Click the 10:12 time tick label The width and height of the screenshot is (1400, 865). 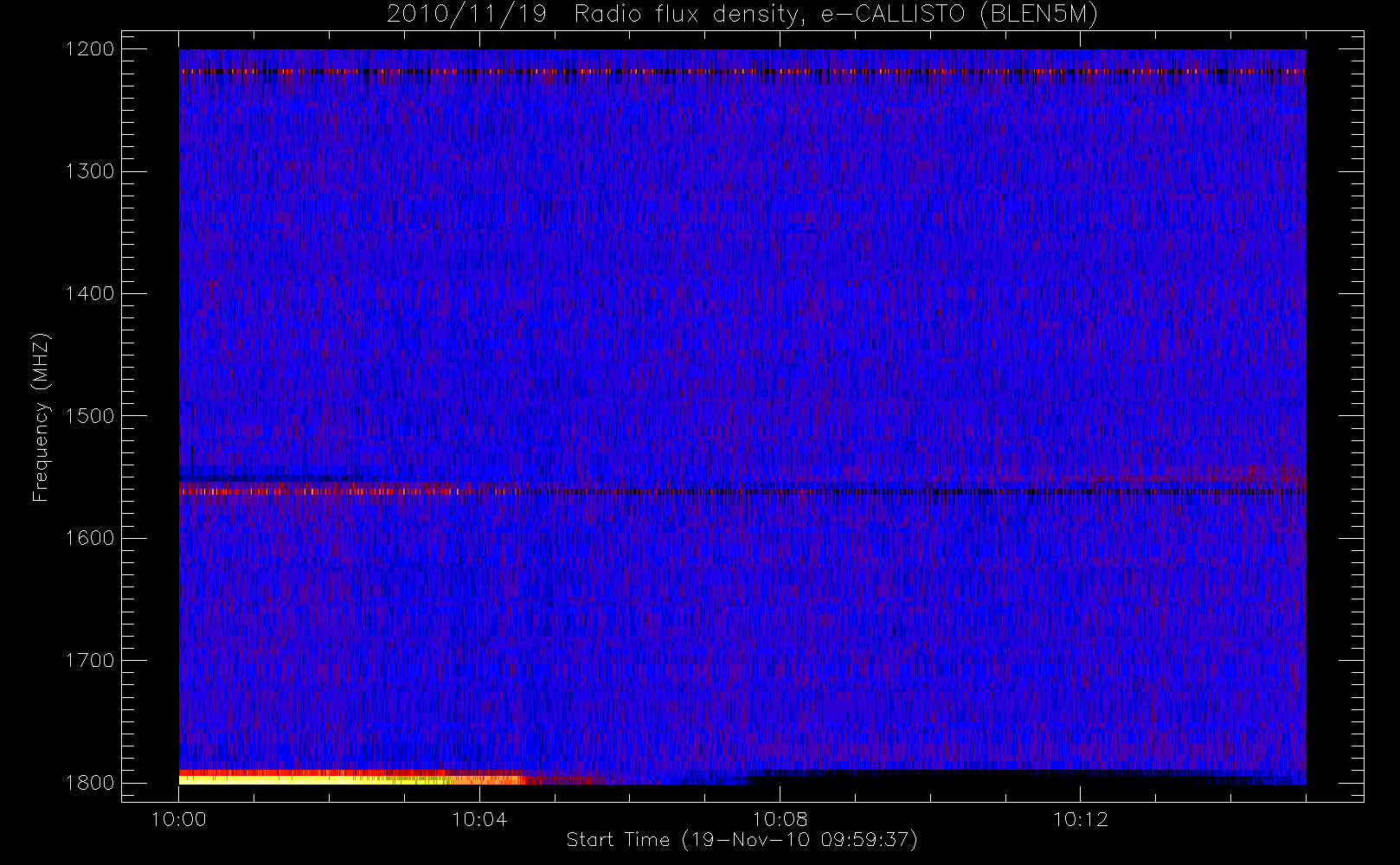point(1080,819)
